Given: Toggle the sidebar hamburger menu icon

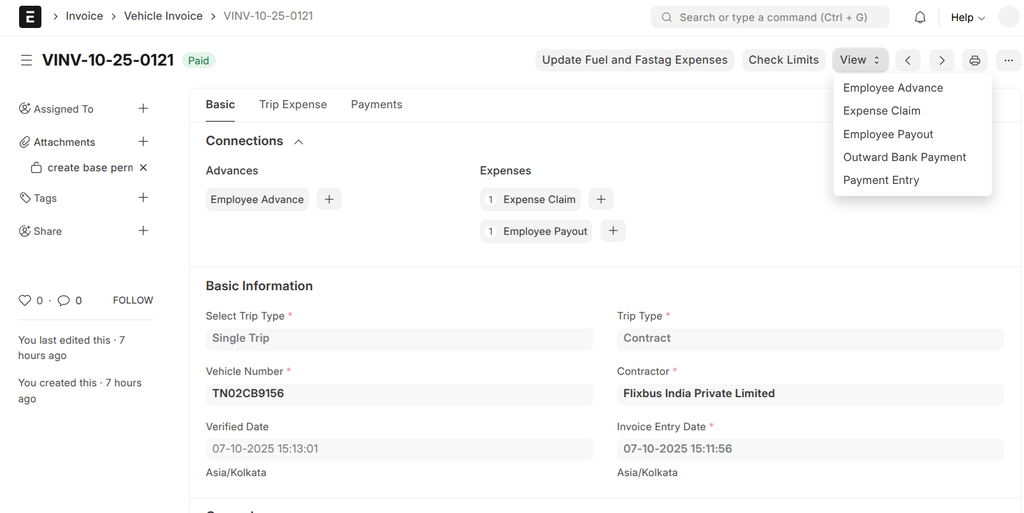Looking at the screenshot, I should pos(26,61).
